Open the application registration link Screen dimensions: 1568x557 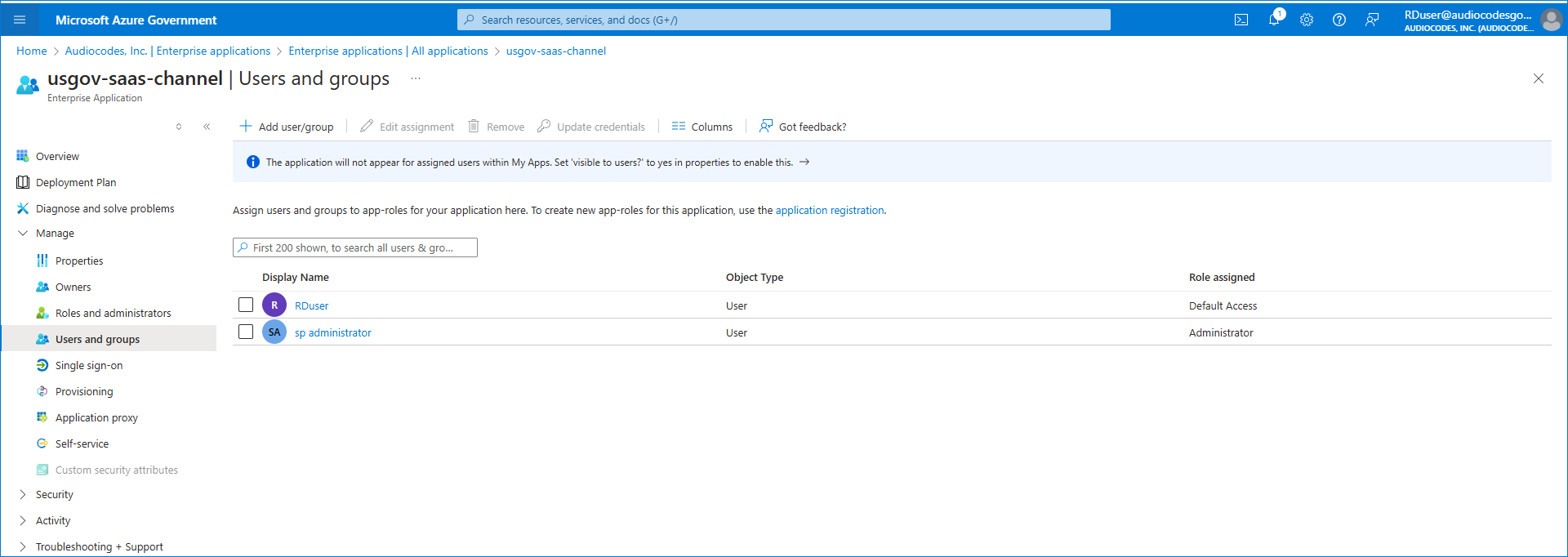[830, 210]
